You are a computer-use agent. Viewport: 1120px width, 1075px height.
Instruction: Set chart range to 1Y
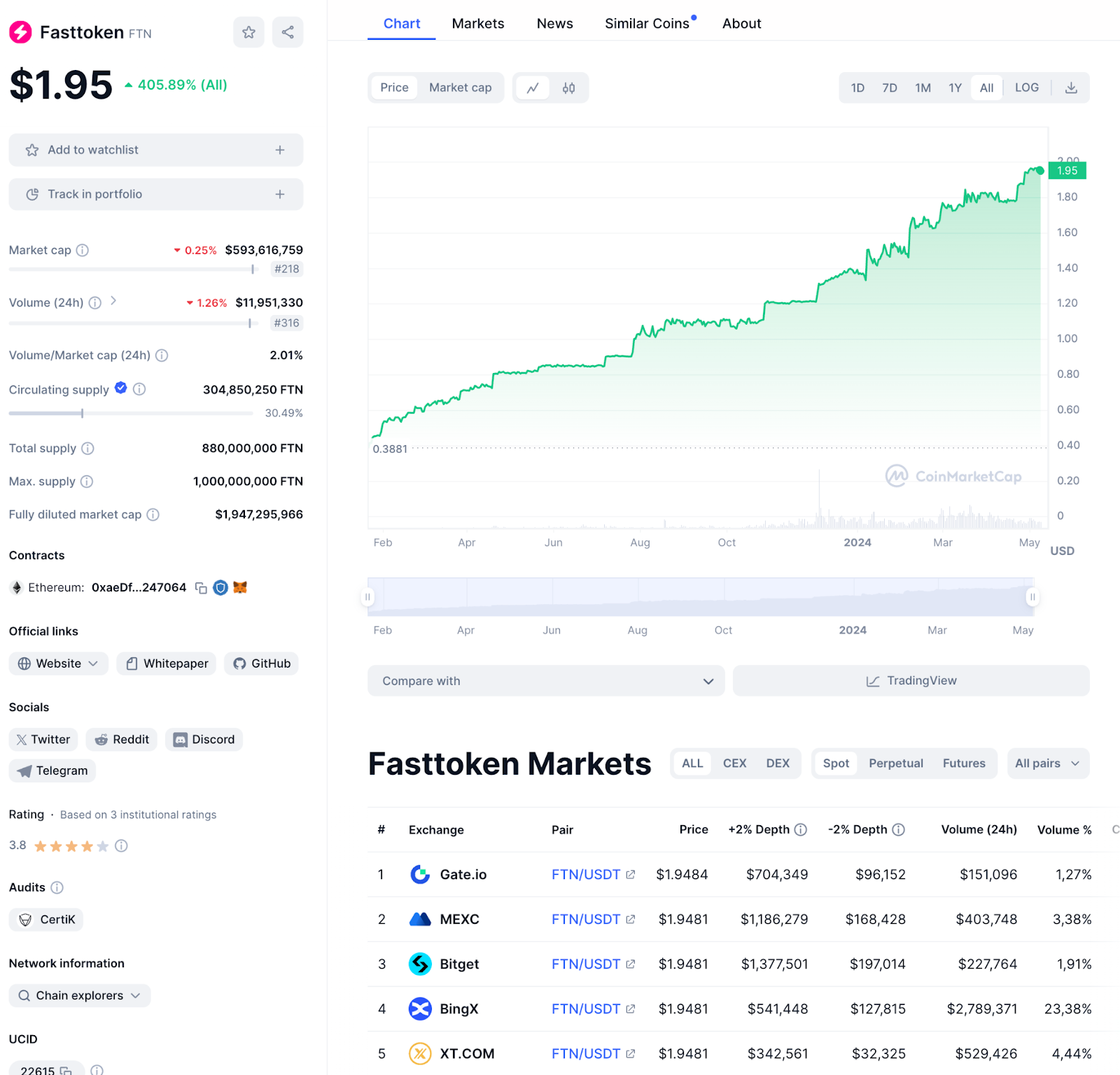pos(955,88)
